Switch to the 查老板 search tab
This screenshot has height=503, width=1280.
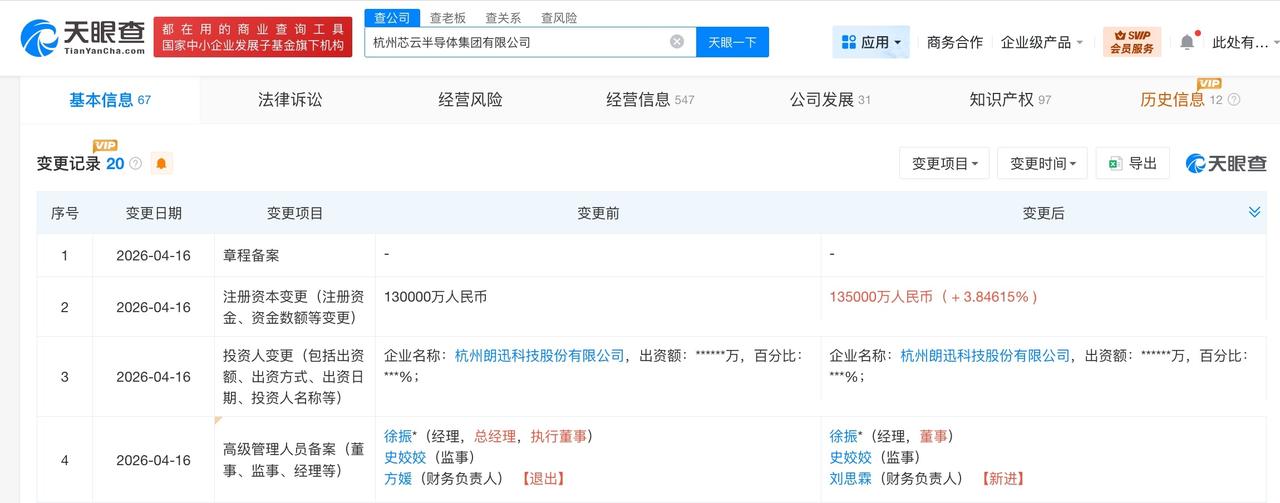point(448,17)
